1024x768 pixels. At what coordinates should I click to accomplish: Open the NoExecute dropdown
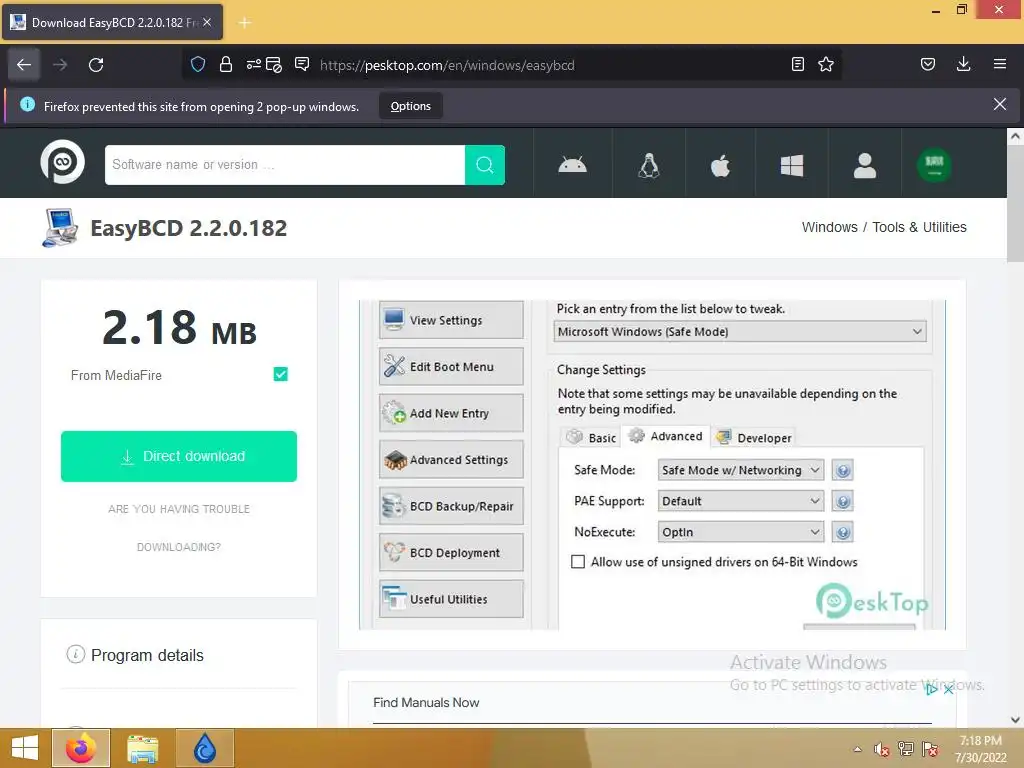[741, 532]
